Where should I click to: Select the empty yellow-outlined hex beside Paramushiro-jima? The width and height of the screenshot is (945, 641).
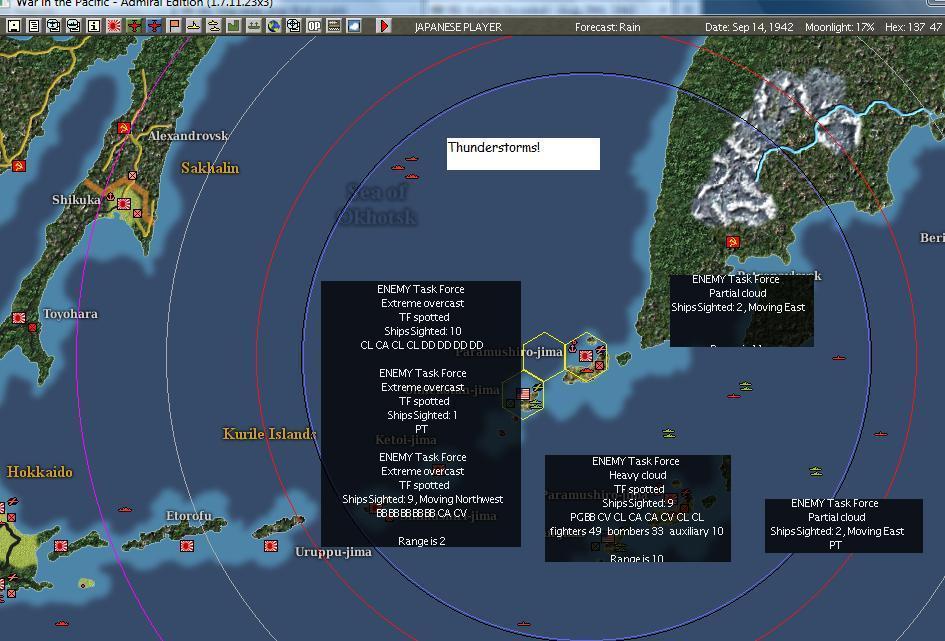tap(544, 356)
